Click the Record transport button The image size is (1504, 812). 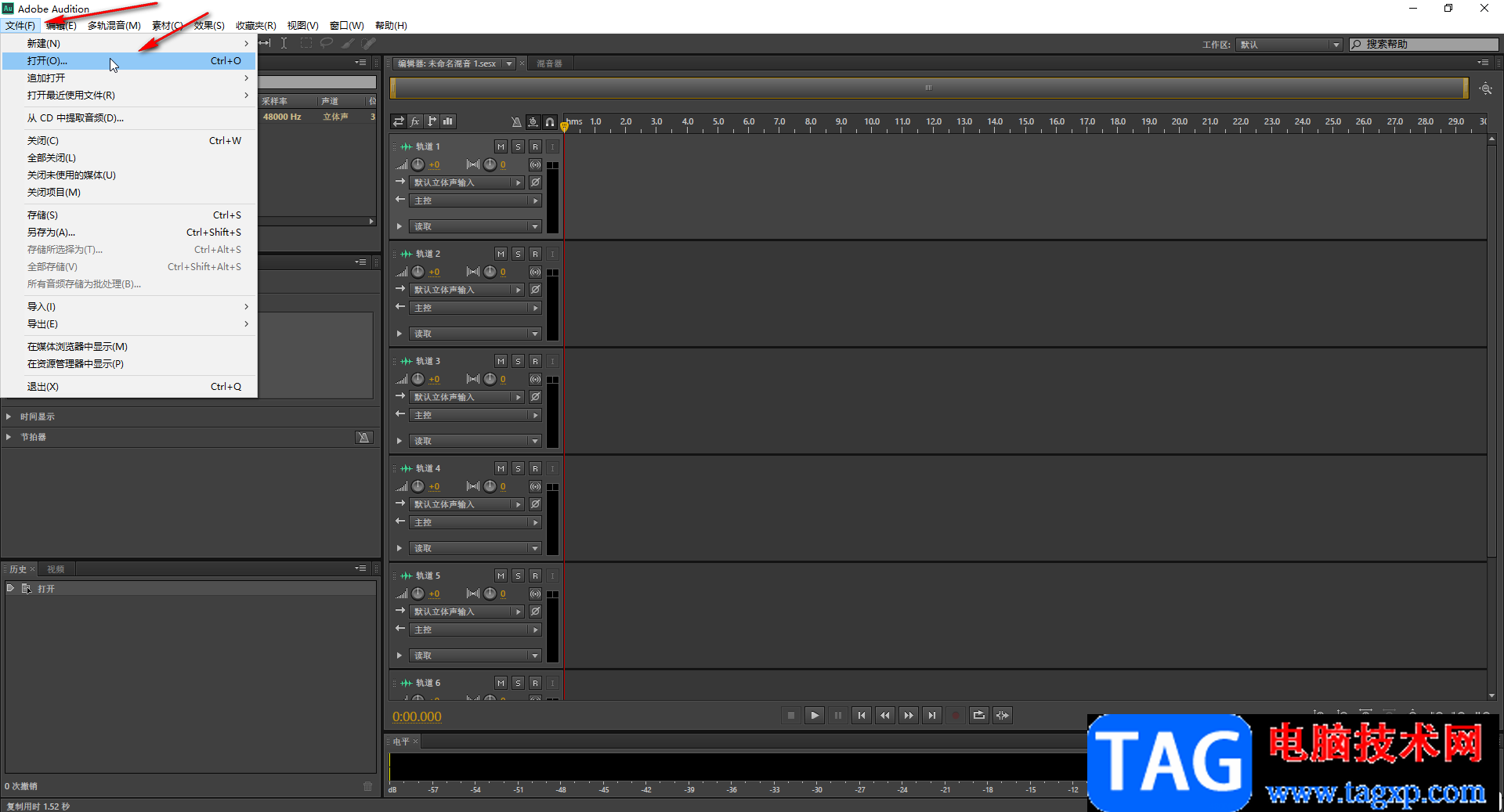tap(956, 715)
